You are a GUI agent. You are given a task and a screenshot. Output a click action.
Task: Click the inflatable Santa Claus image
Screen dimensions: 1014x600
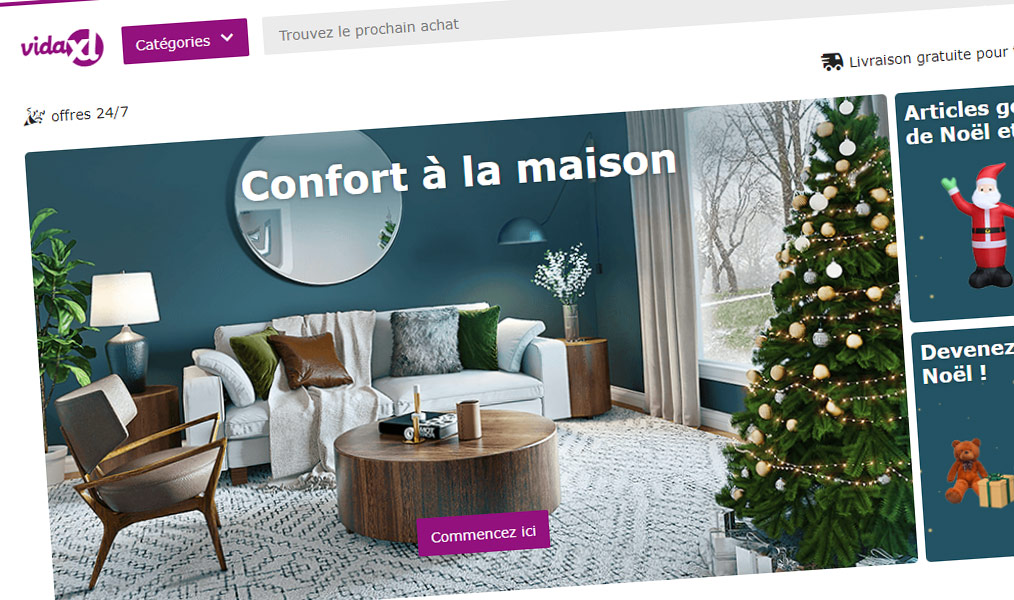(x=981, y=226)
